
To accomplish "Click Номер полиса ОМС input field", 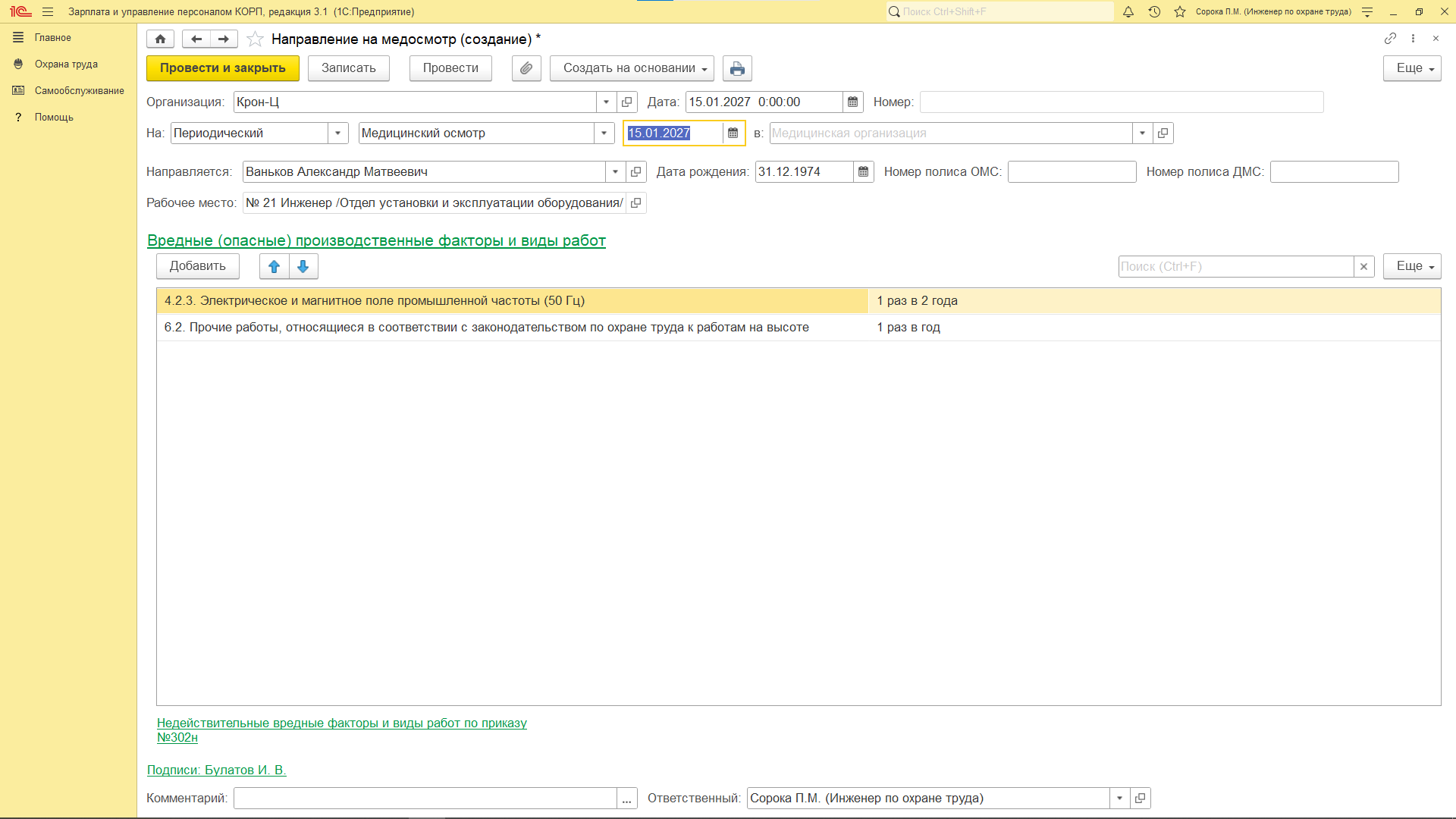I will tap(1071, 172).
